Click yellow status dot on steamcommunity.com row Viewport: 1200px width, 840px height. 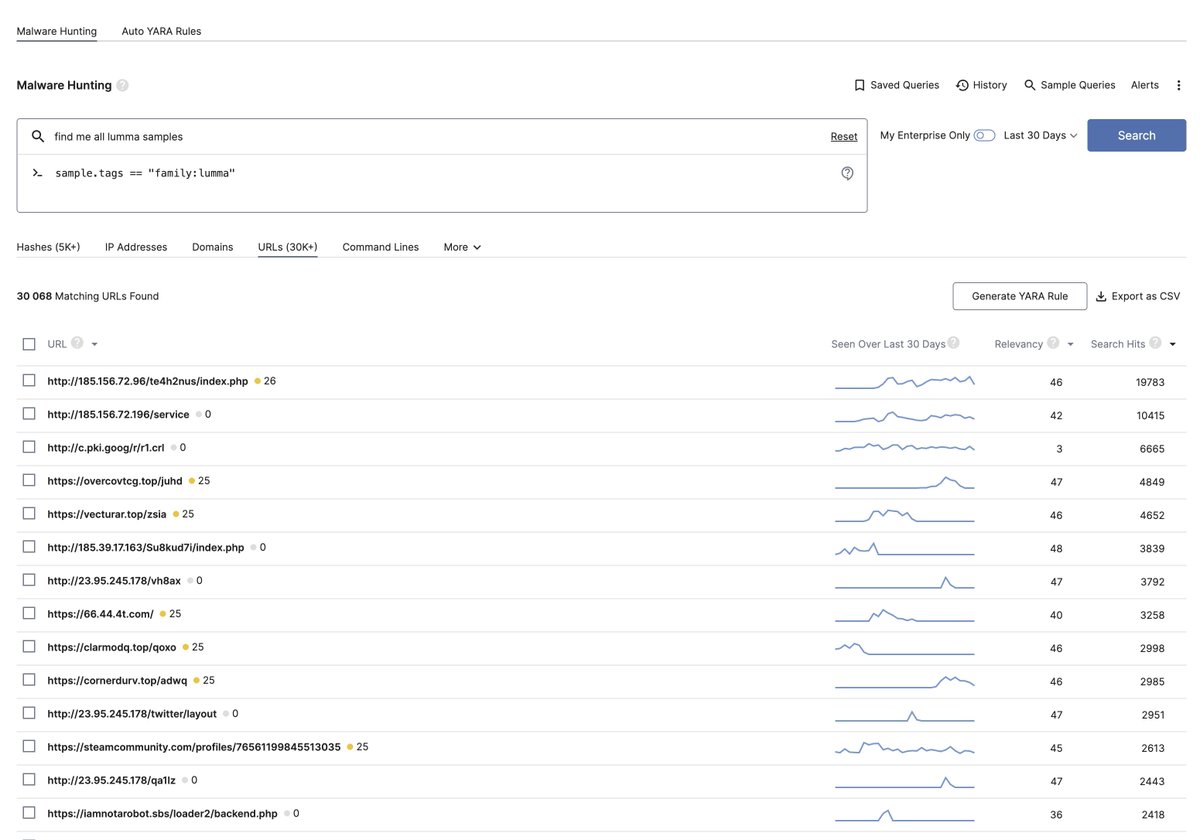[350, 747]
